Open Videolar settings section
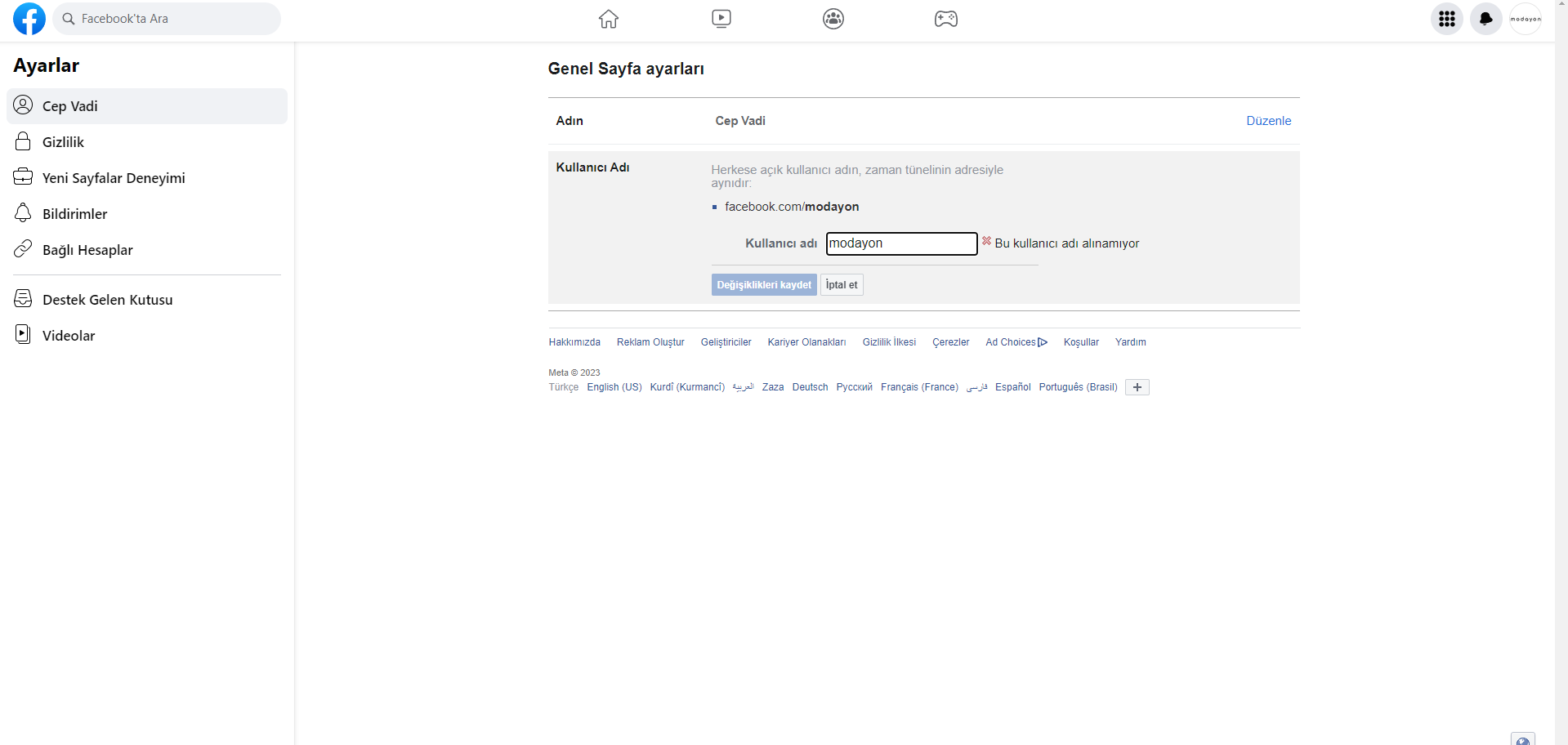This screenshot has width=1568, height=745. click(69, 335)
